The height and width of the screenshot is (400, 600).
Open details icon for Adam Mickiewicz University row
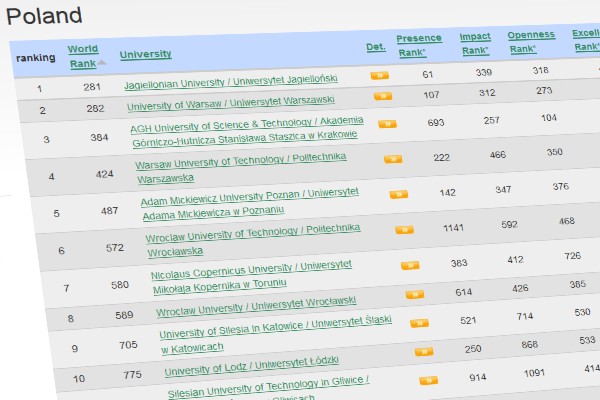(399, 194)
